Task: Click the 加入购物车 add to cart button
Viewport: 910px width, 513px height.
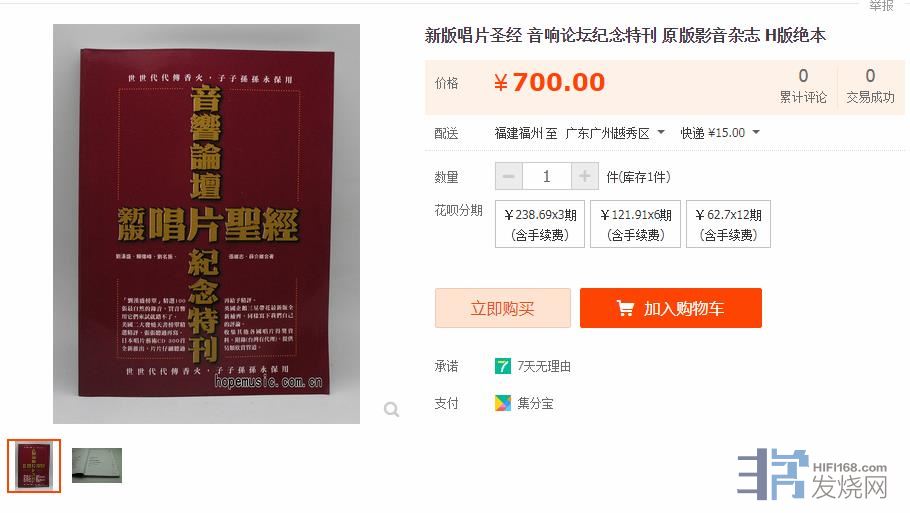Action: pos(671,308)
